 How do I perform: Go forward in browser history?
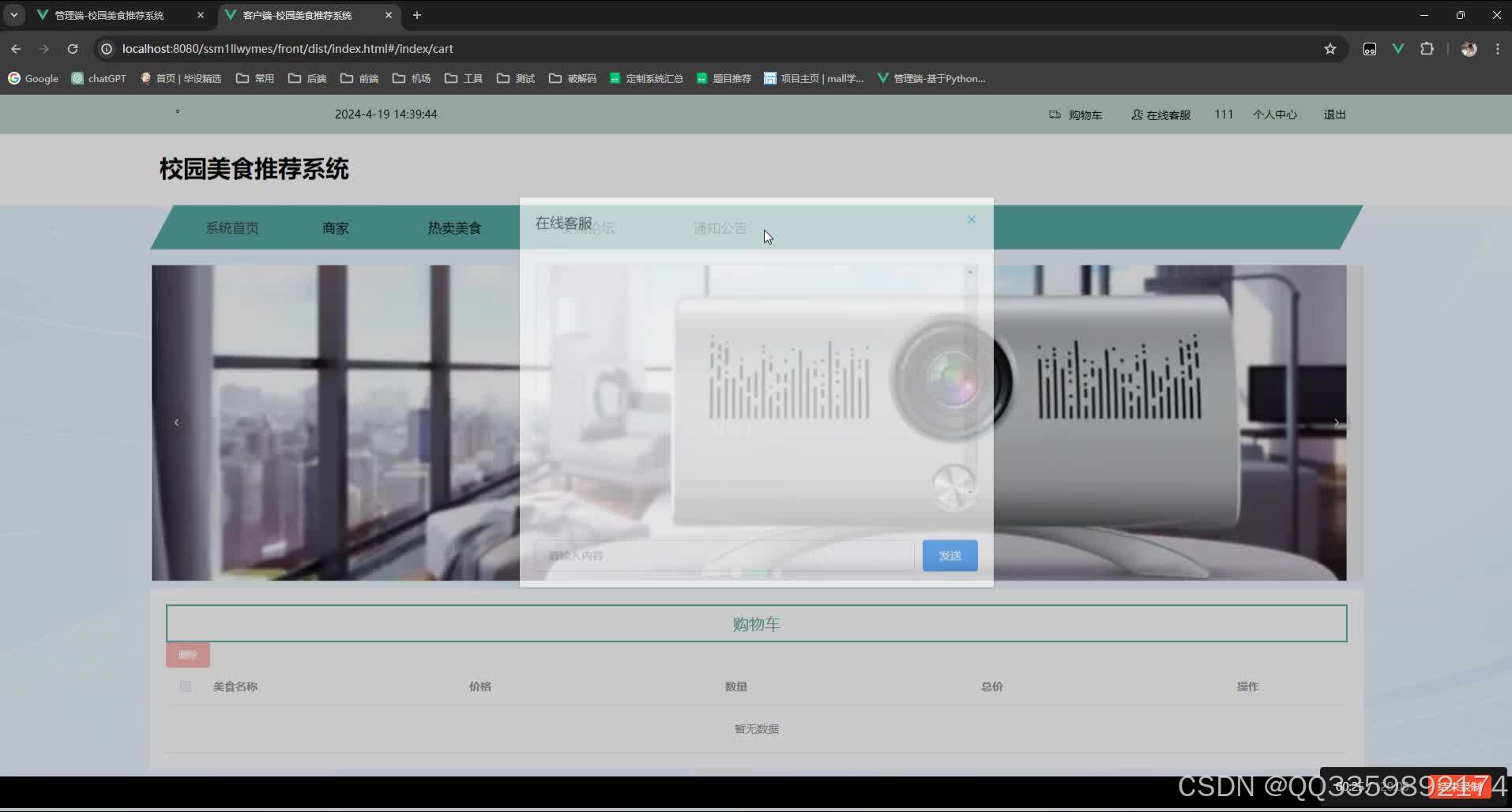click(44, 49)
